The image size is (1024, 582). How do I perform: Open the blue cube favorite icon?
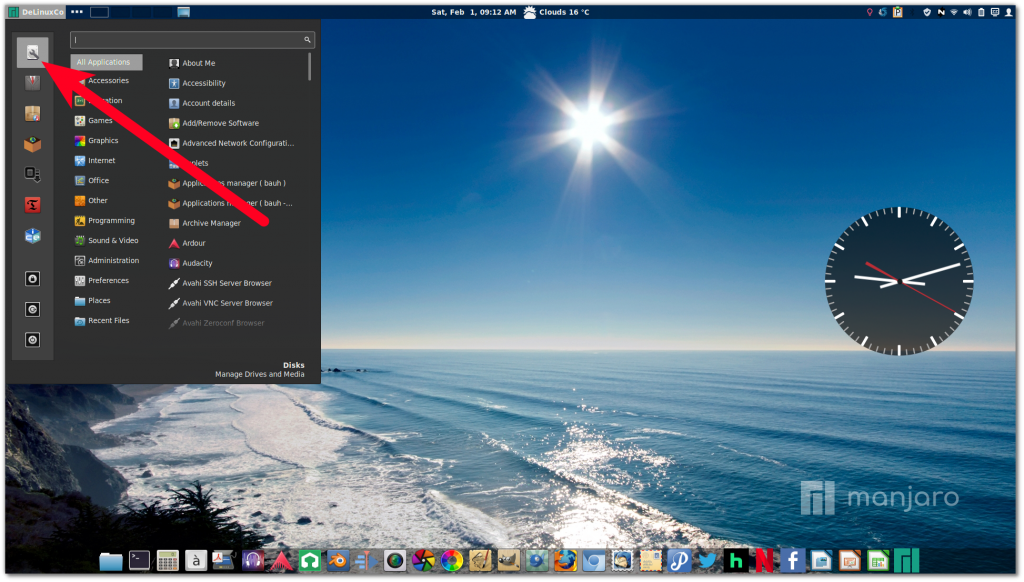32,236
